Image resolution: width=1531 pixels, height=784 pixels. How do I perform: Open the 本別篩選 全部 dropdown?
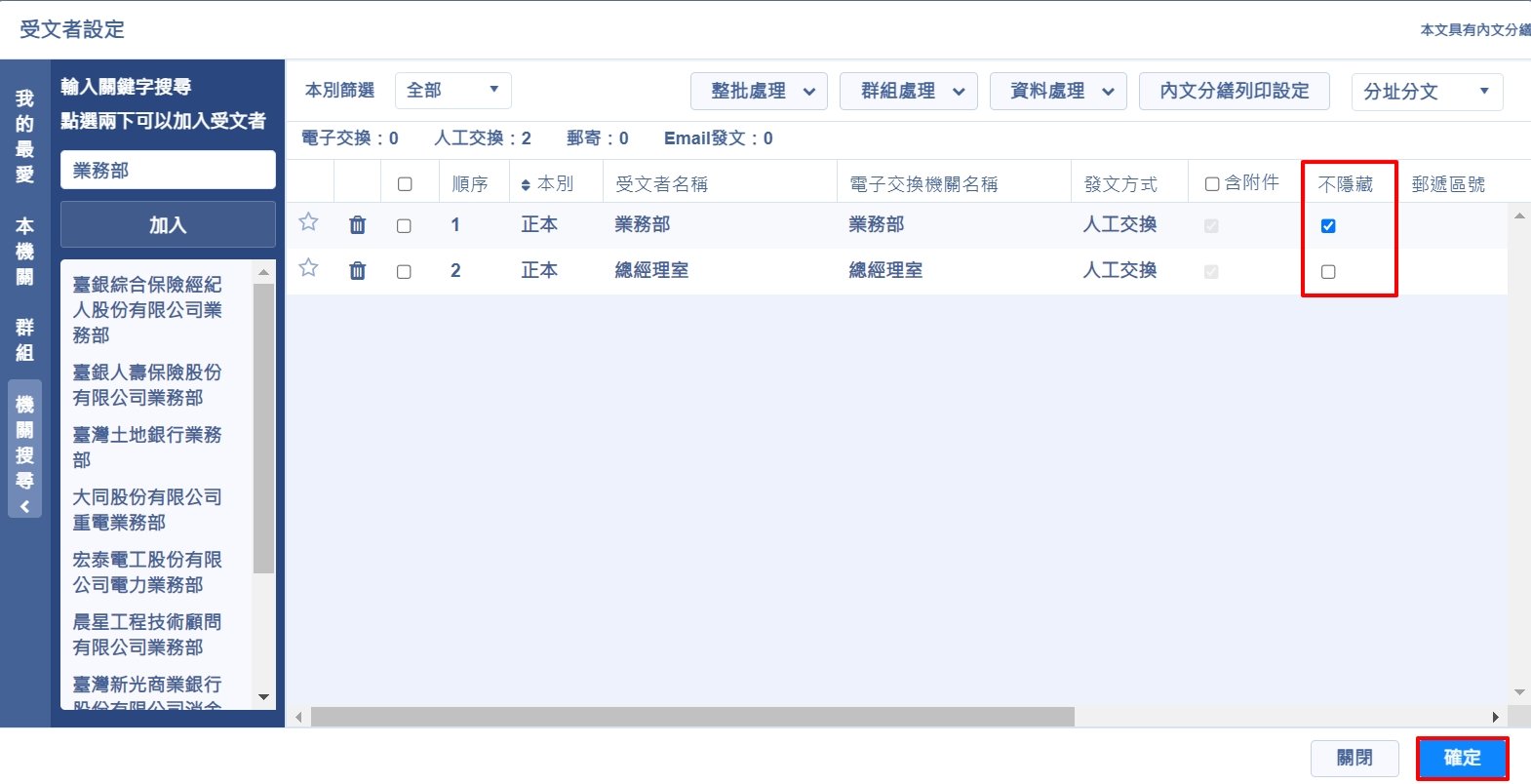452,91
